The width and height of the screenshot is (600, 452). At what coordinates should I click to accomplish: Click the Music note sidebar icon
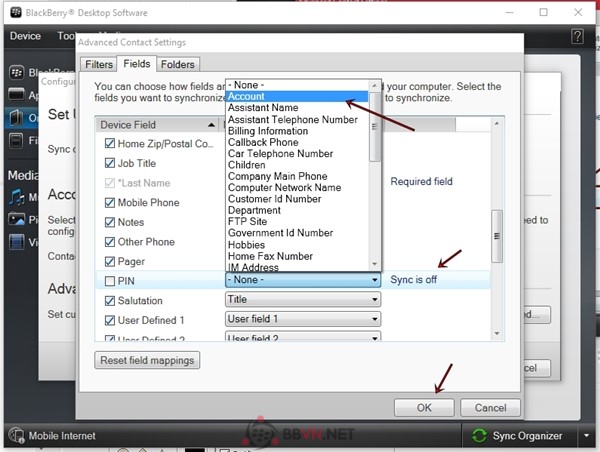[x=17, y=196]
